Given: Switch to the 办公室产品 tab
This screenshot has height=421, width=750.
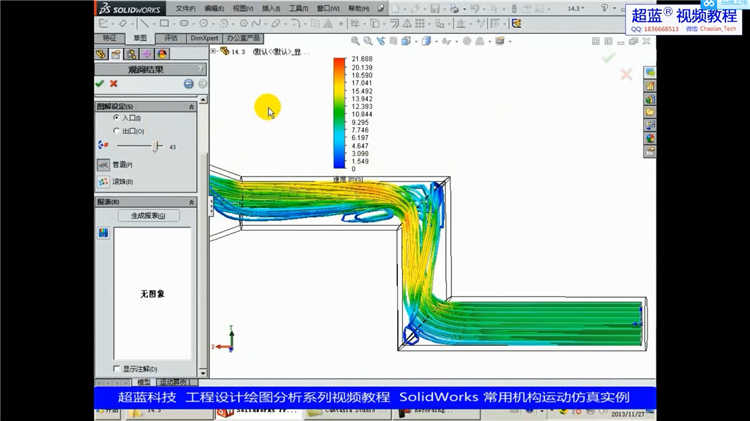Looking at the screenshot, I should coord(243,38).
